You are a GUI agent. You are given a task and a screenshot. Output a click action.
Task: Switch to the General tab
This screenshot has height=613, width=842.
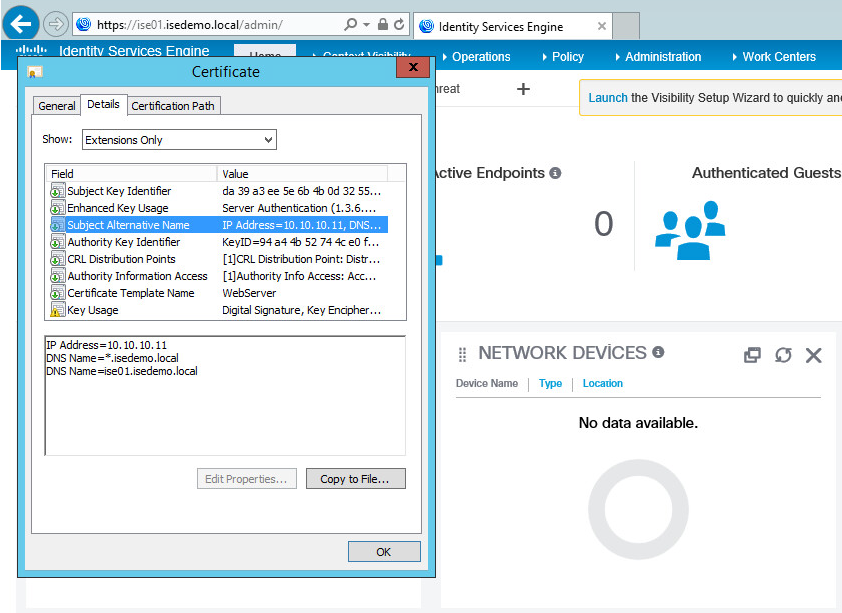[56, 106]
